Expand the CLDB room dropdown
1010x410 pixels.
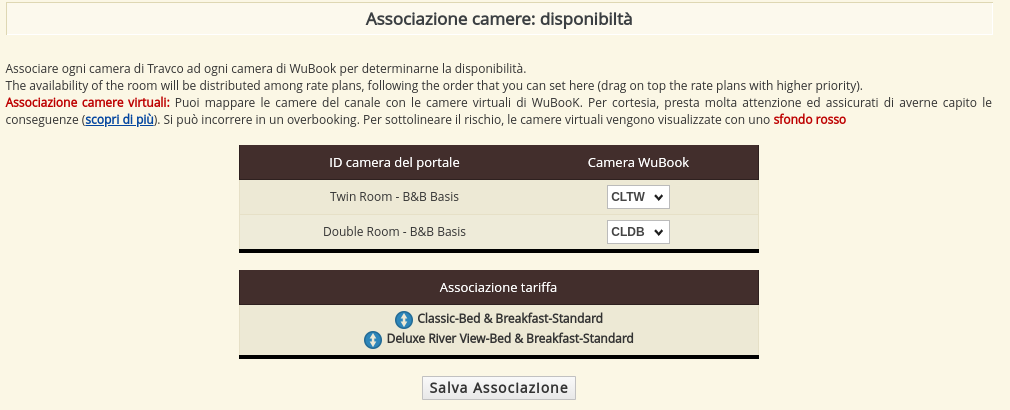coord(638,232)
